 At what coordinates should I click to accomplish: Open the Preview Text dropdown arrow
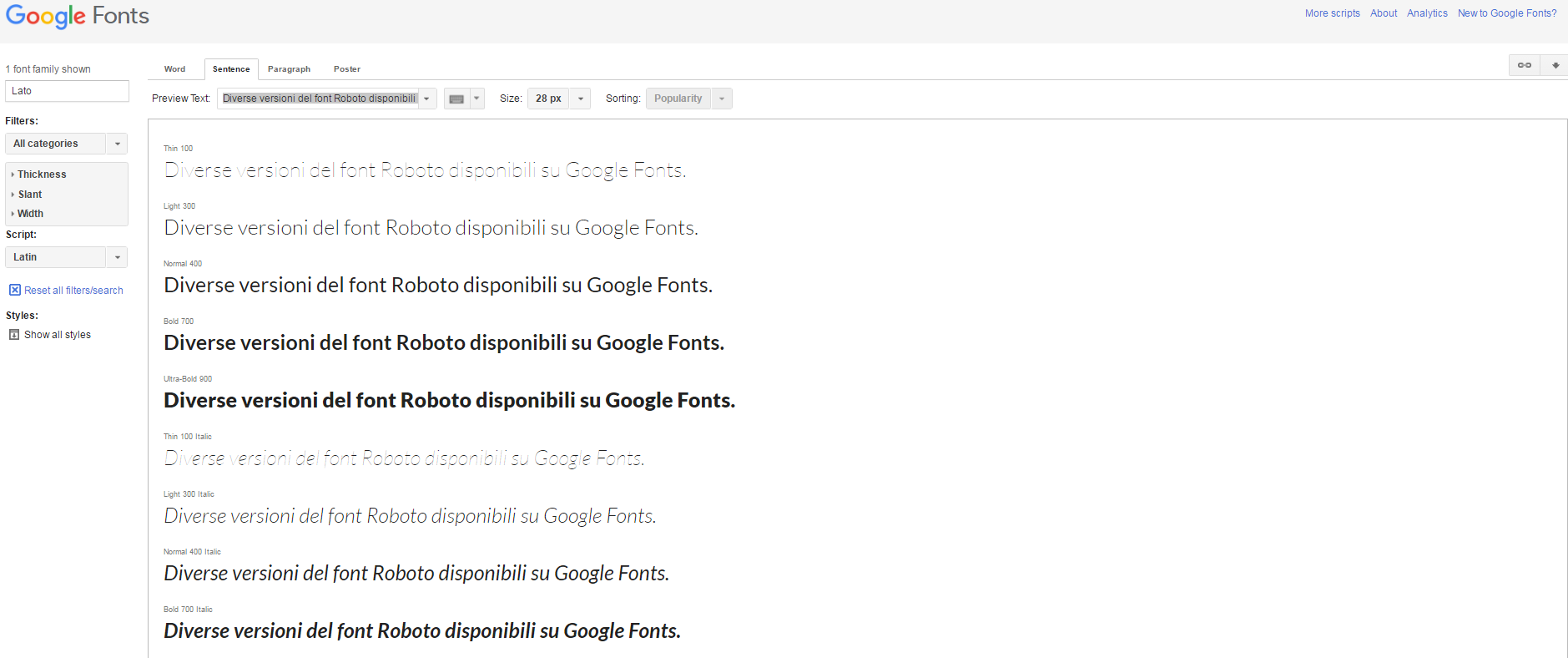[426, 99]
